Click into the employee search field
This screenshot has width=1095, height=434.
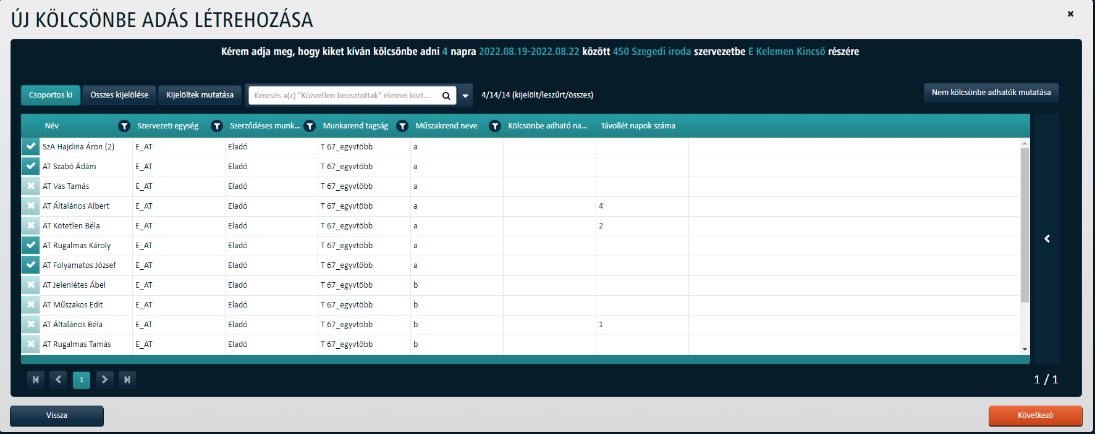point(344,95)
